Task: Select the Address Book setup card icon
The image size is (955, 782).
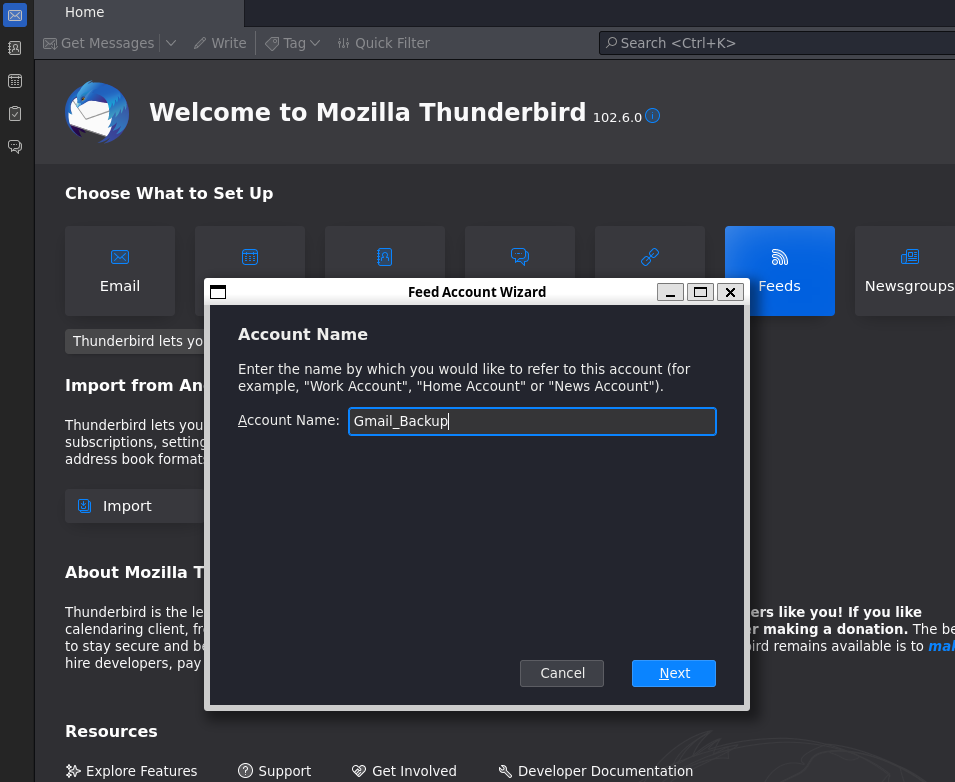Action: click(x=384, y=257)
